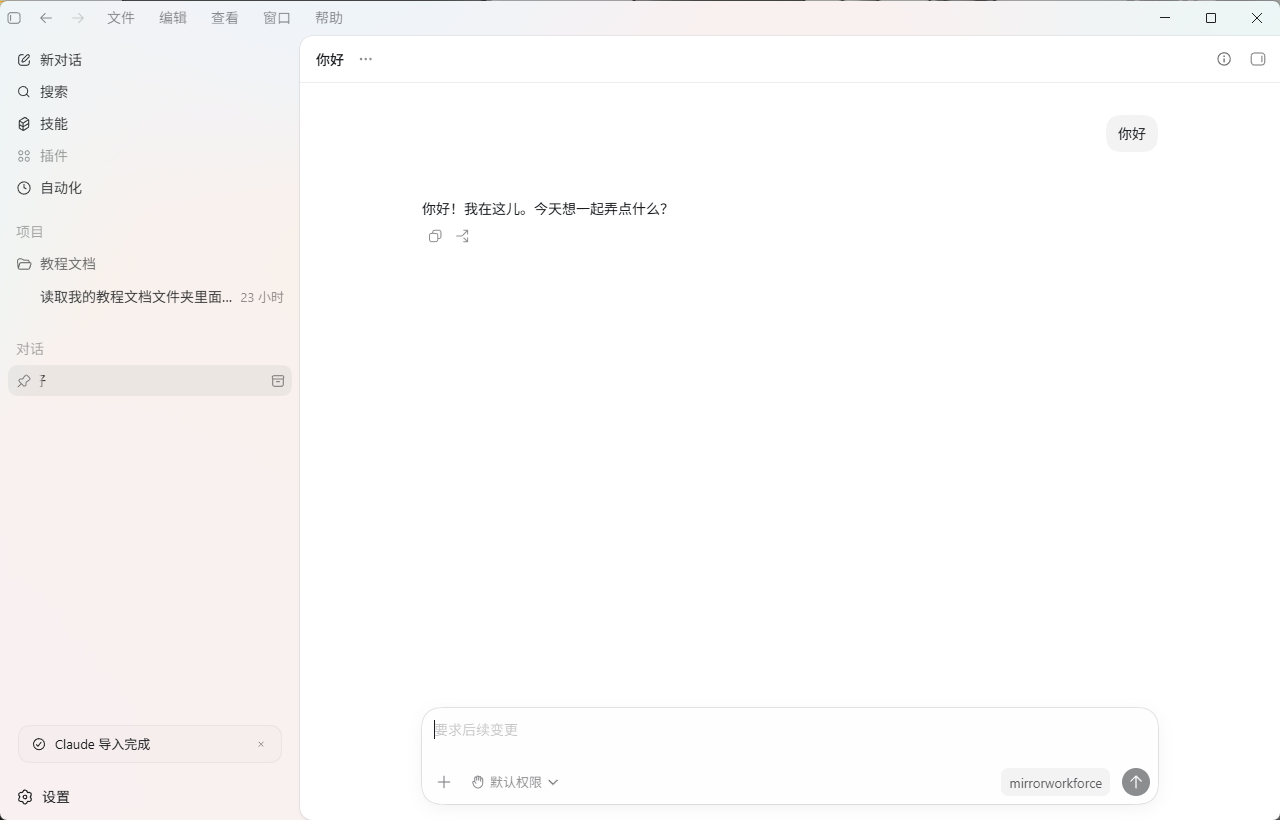Viewport: 1280px width, 820px height.
Task: Click the grid icon beside 插件
Action: tap(24, 156)
